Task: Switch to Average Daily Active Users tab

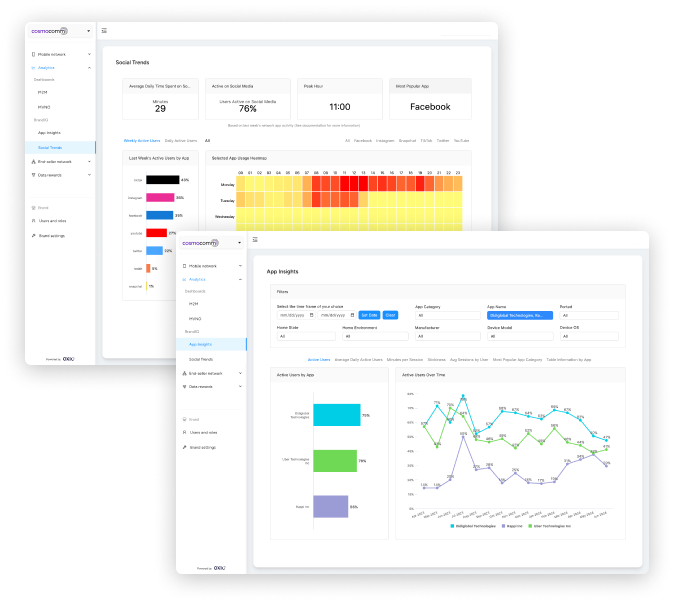Action: (358, 359)
